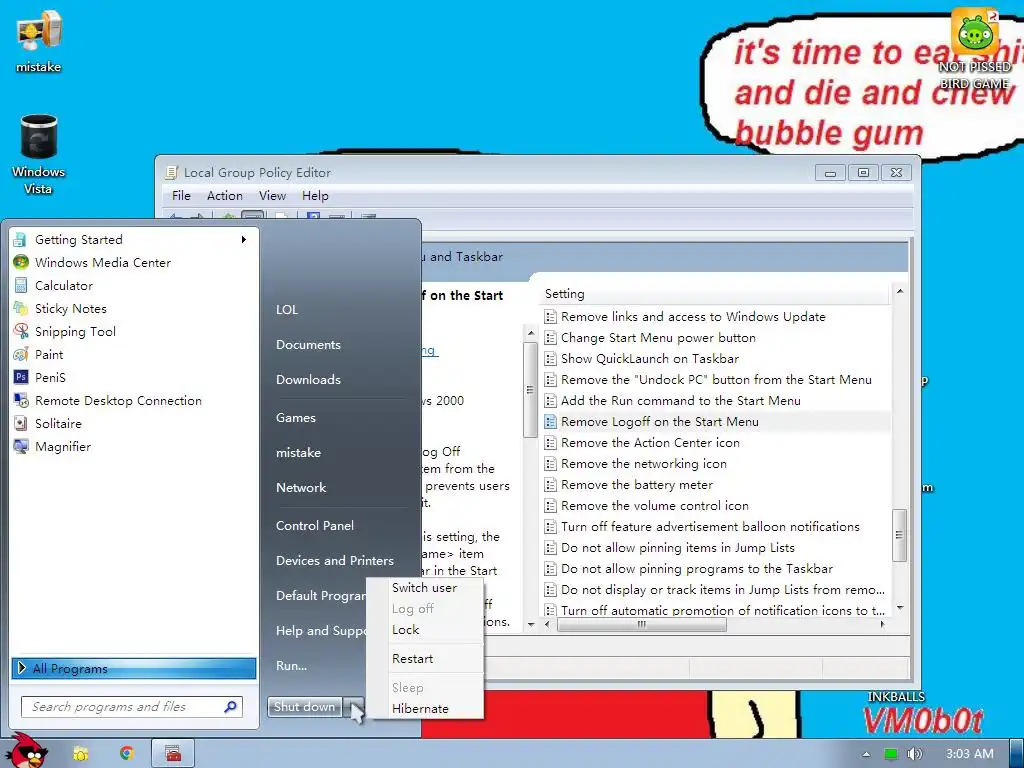Open Control Panel from Start menu

[315, 526]
